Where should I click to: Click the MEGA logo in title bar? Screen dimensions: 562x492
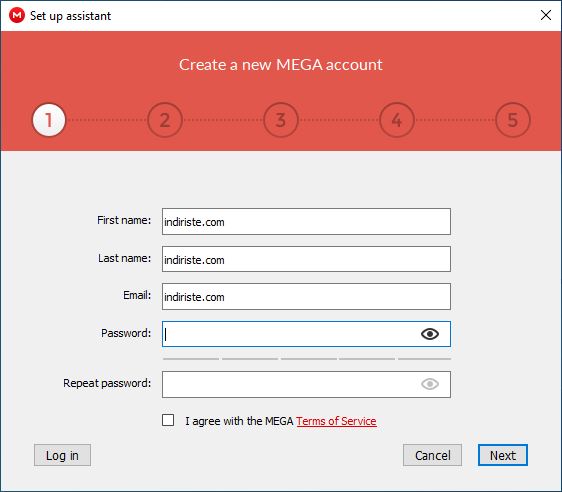click(16, 15)
